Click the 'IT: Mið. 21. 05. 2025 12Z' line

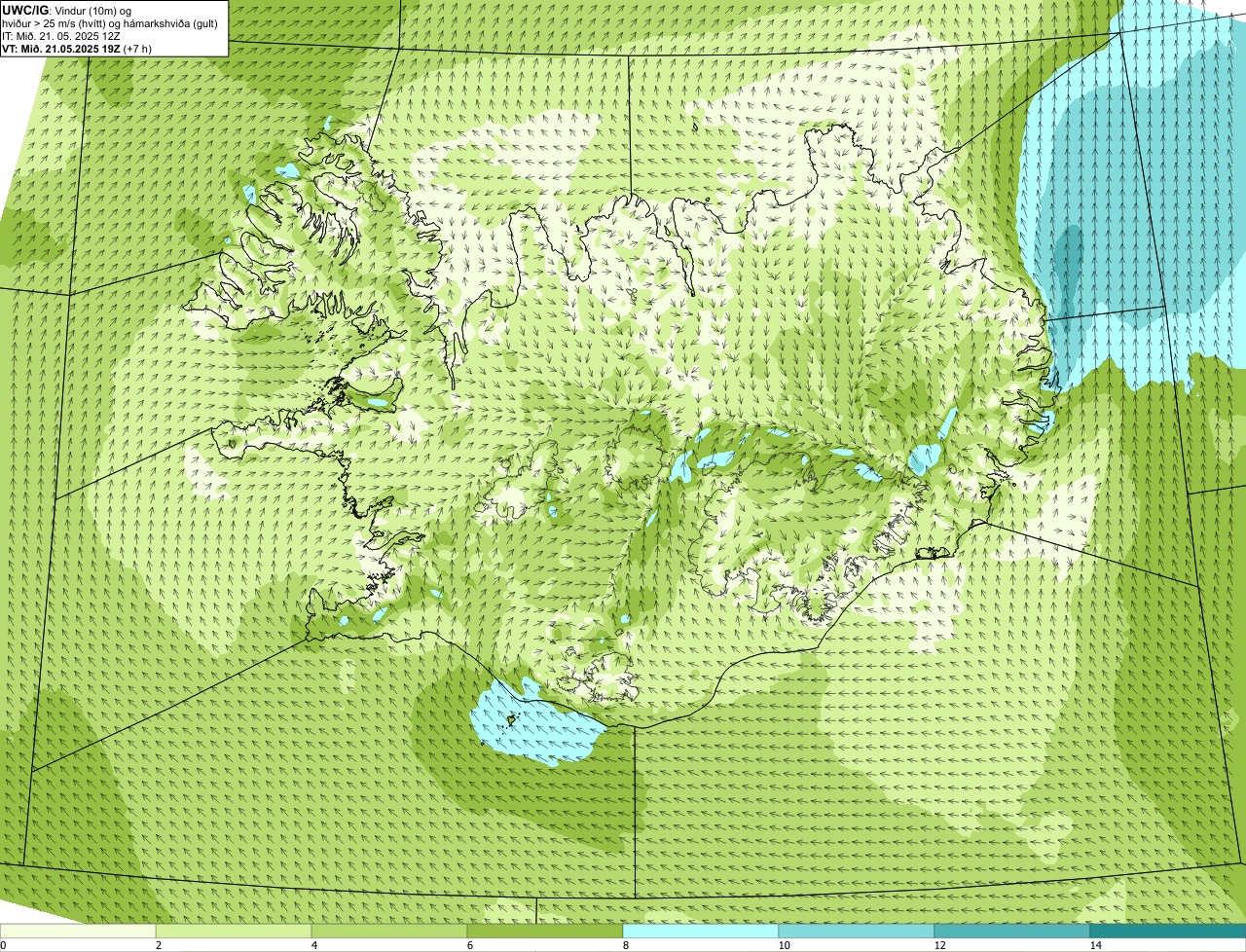[61, 35]
